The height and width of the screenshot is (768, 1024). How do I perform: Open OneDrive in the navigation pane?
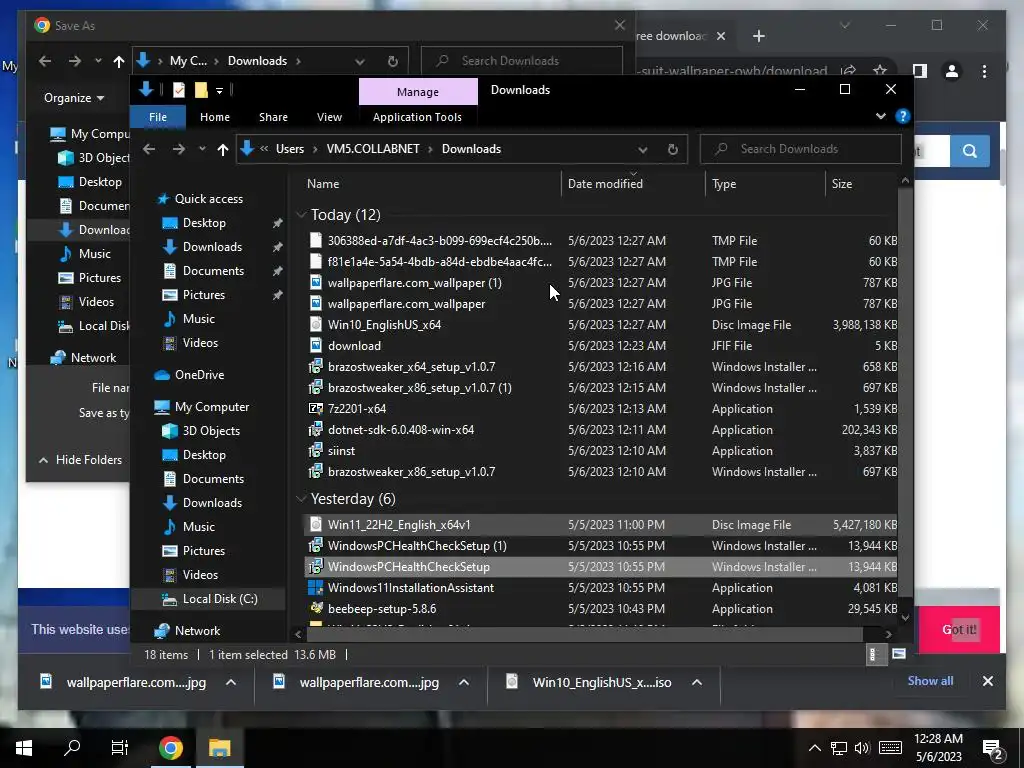(x=199, y=375)
